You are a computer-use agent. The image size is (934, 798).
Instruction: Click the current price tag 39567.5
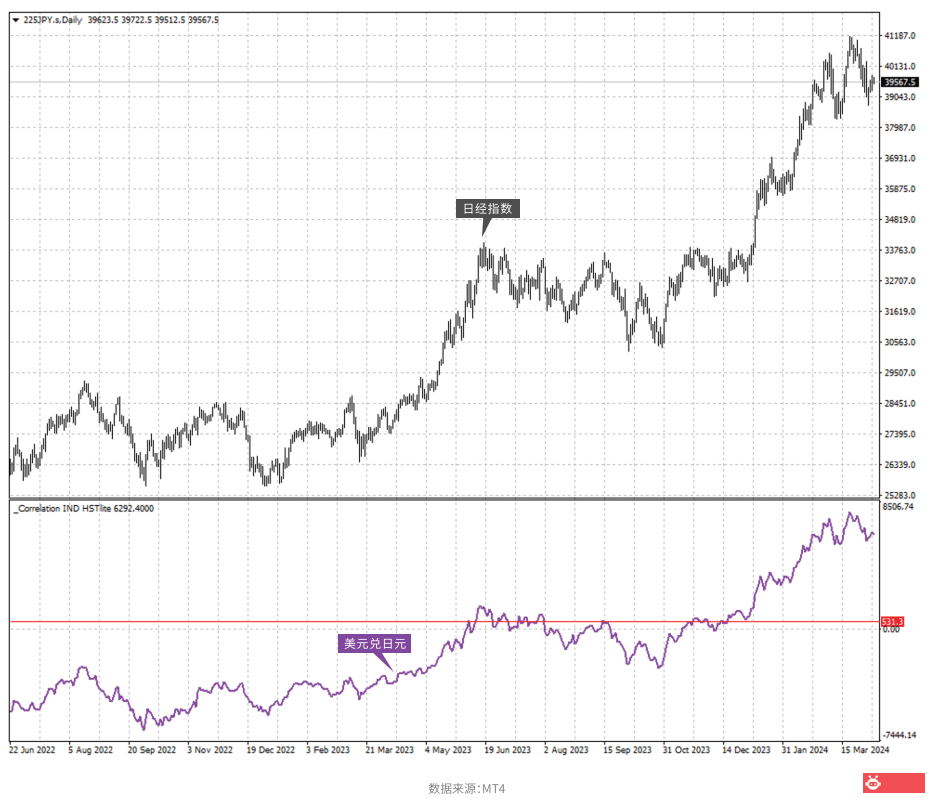(899, 82)
